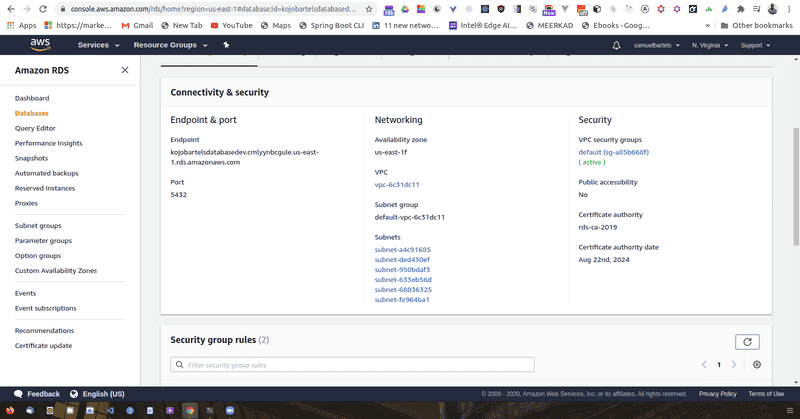
Task: Click the globe icon beside English (US)
Action: pyautogui.click(x=74, y=394)
